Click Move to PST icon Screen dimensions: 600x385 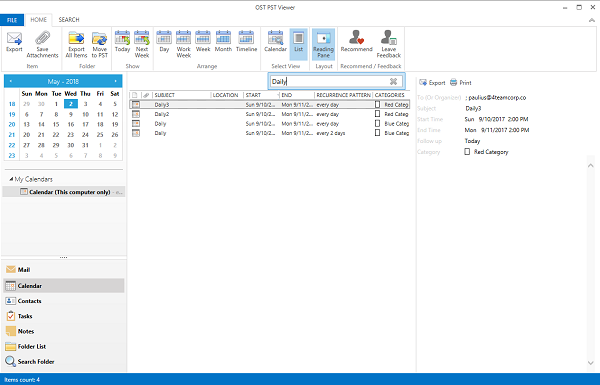click(99, 38)
